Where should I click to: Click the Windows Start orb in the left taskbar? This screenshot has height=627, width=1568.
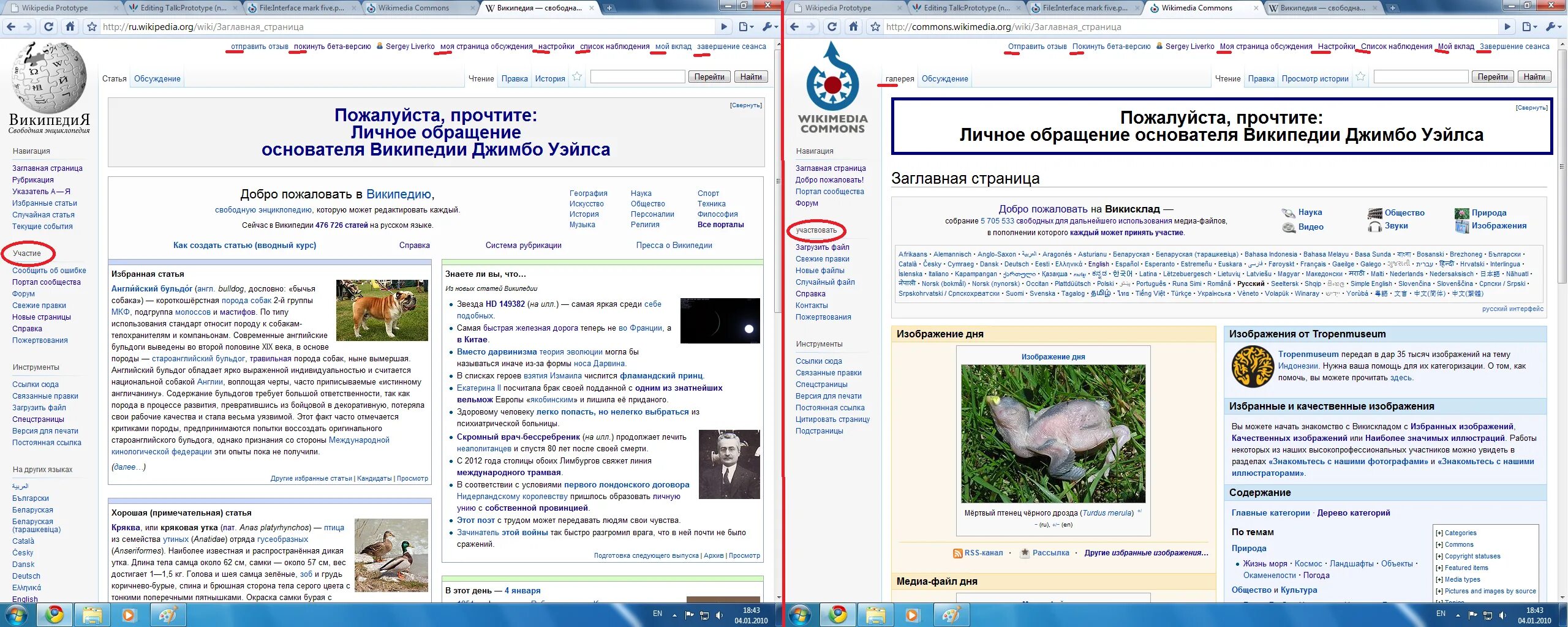point(15,614)
